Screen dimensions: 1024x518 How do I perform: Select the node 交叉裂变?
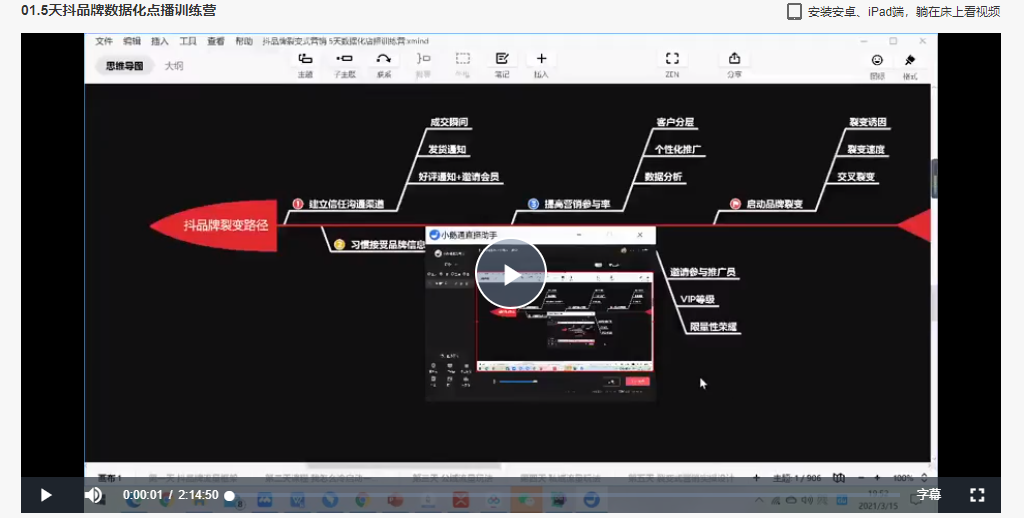pos(856,177)
